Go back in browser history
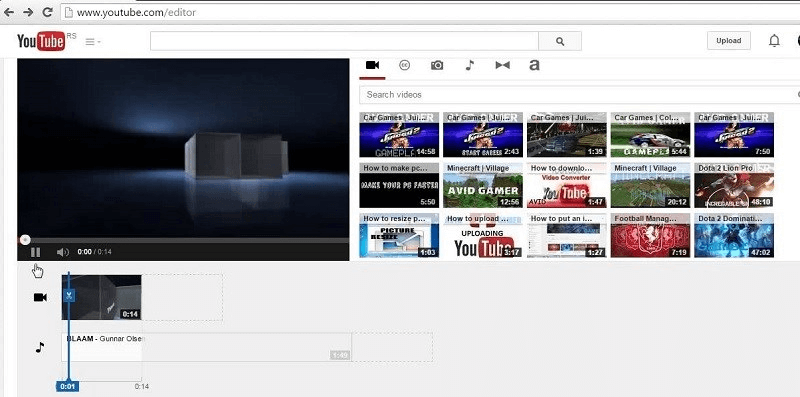Viewport: 800px width, 397px height. click(x=9, y=12)
